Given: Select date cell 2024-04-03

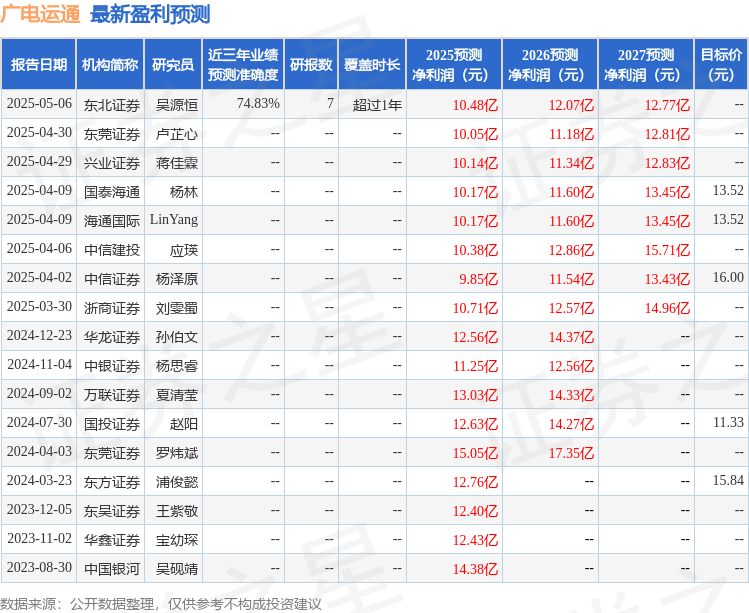Looking at the screenshot, I should click(39, 452).
